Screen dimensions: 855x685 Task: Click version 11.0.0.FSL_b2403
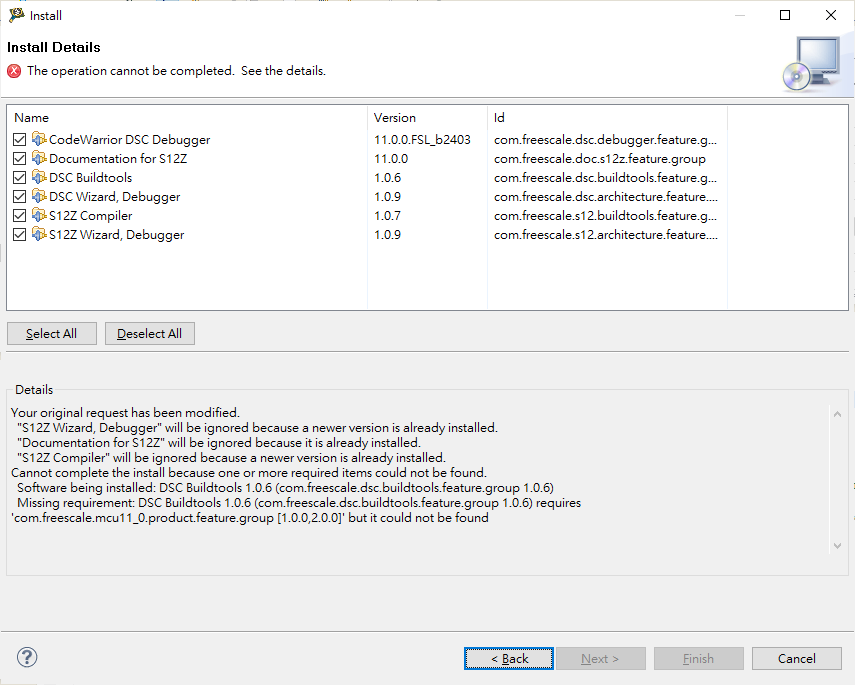click(422, 140)
